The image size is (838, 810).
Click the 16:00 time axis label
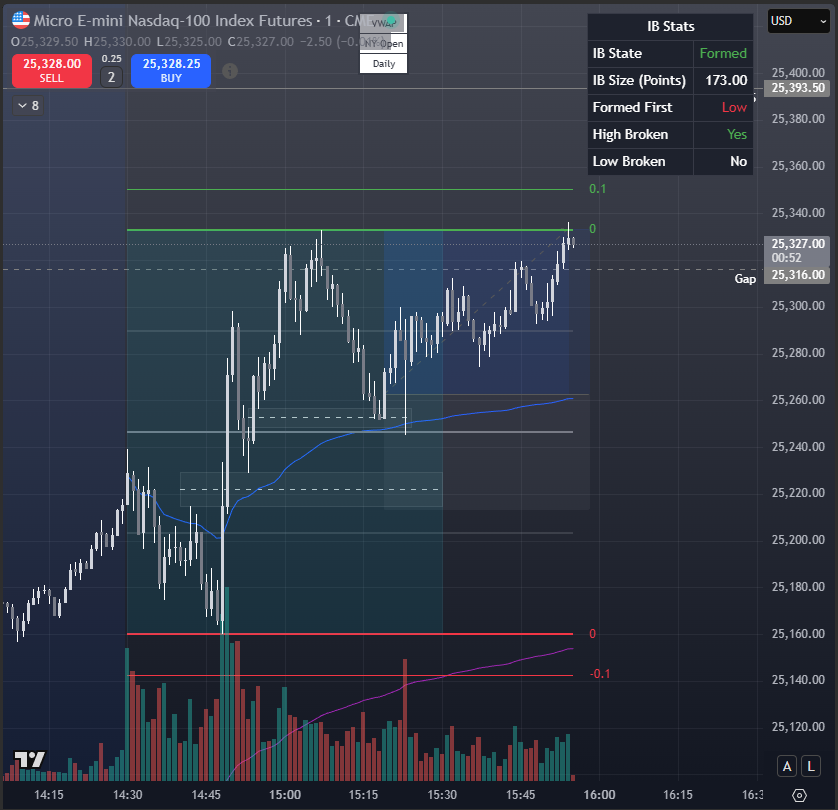click(x=599, y=795)
